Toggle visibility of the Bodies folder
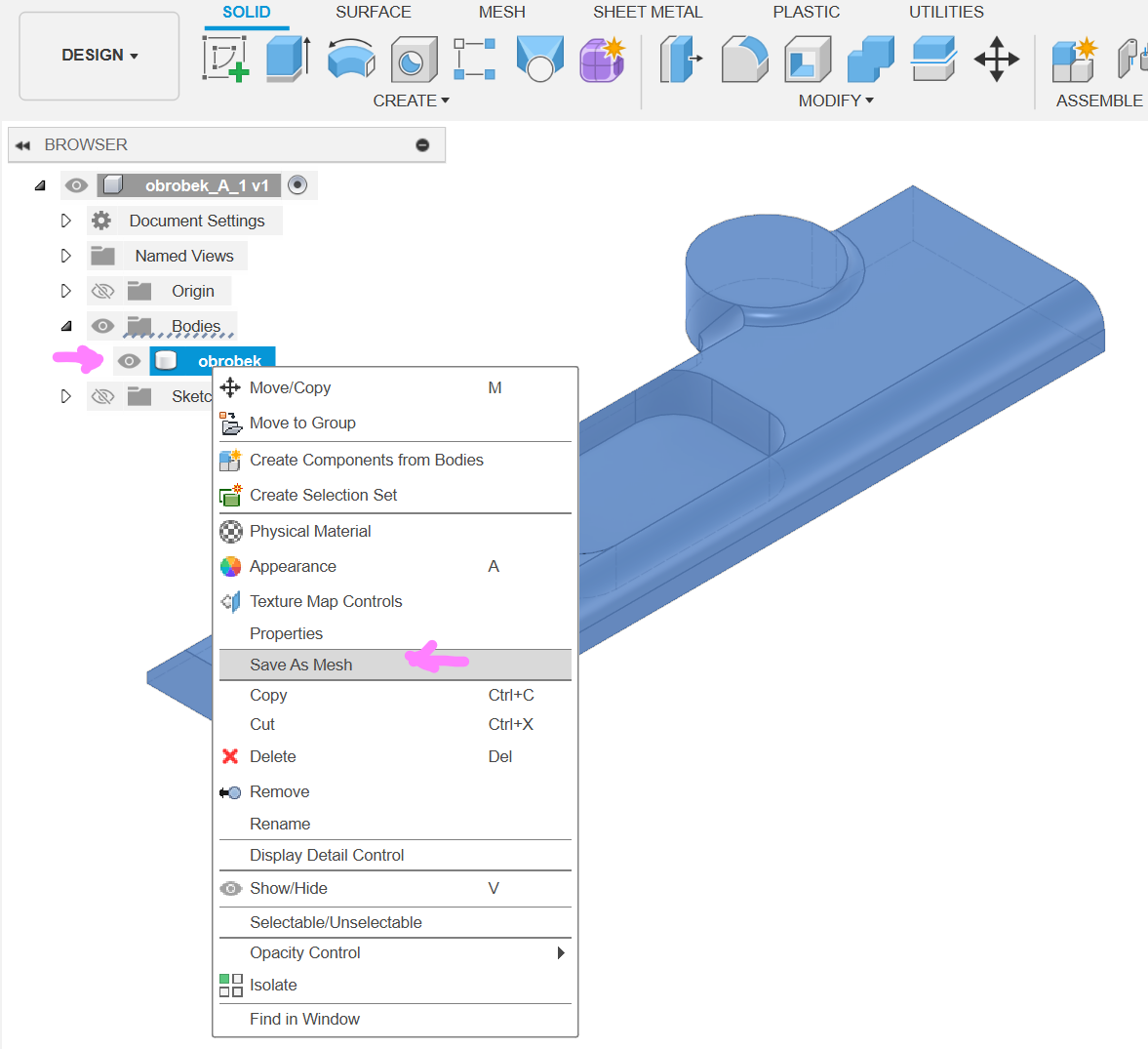 102,326
